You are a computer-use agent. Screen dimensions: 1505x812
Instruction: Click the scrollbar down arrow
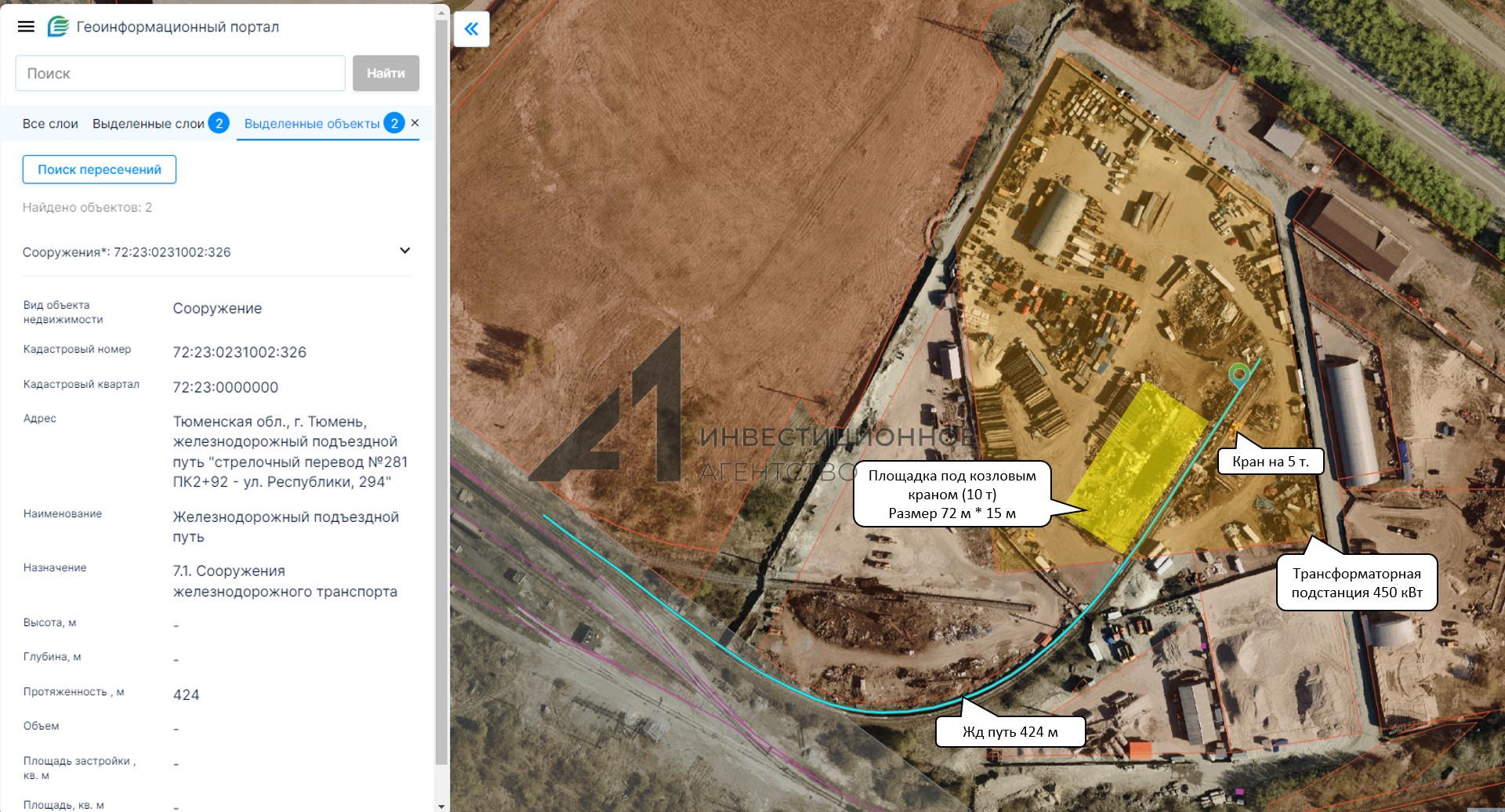(441, 806)
